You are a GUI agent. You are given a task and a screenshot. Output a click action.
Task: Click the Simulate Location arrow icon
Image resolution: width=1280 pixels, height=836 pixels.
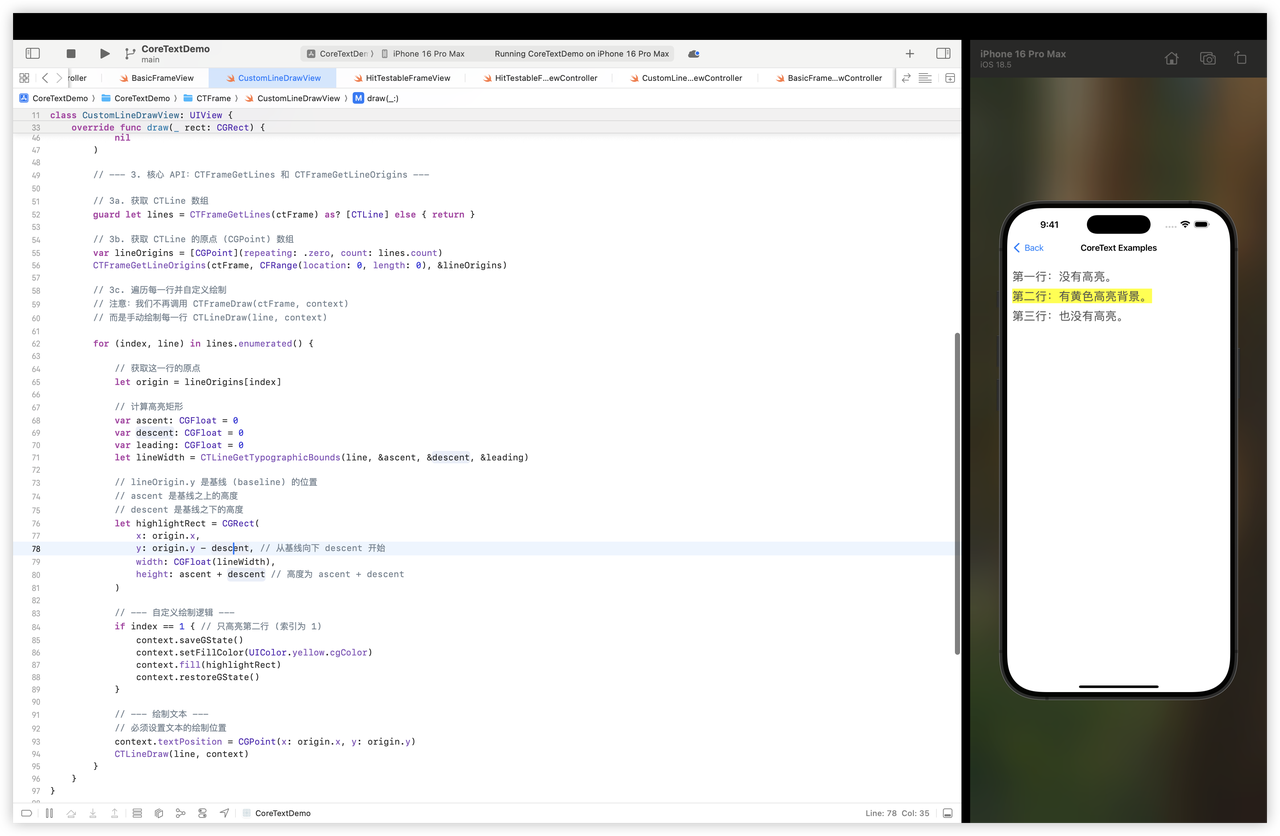pyautogui.click(x=224, y=813)
